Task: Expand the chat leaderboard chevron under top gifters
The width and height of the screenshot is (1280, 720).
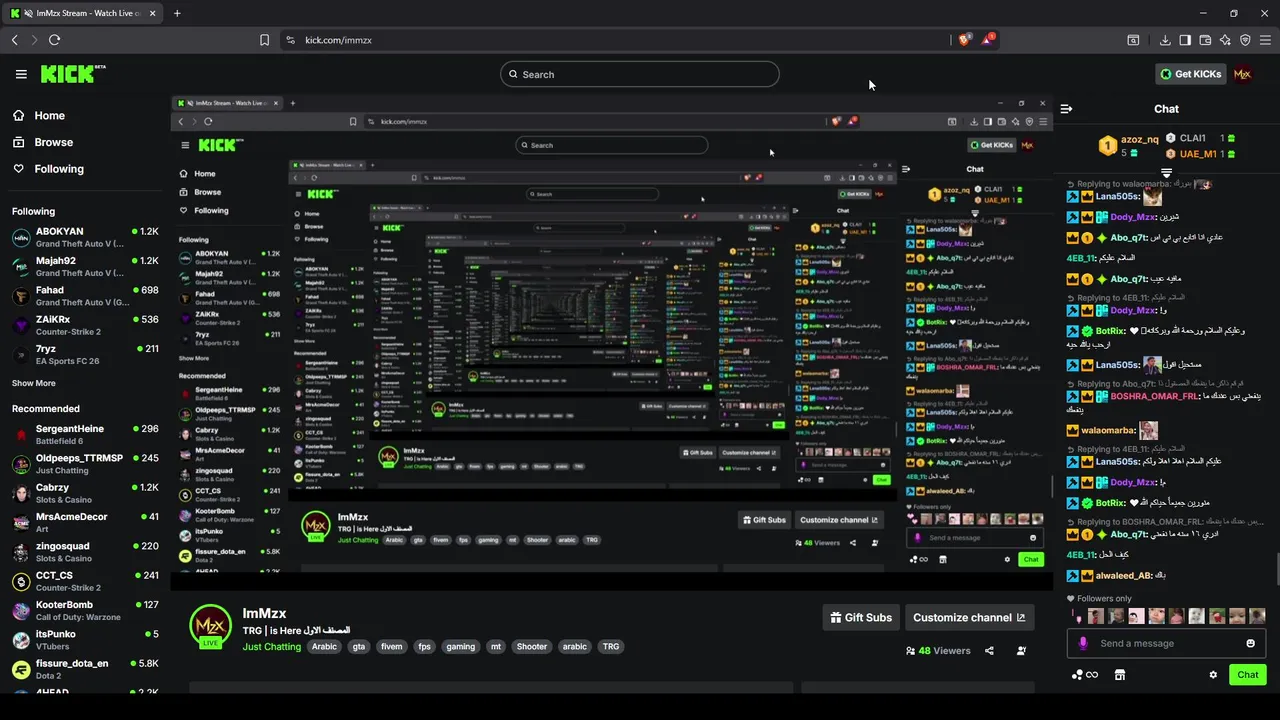Action: 1166,174
